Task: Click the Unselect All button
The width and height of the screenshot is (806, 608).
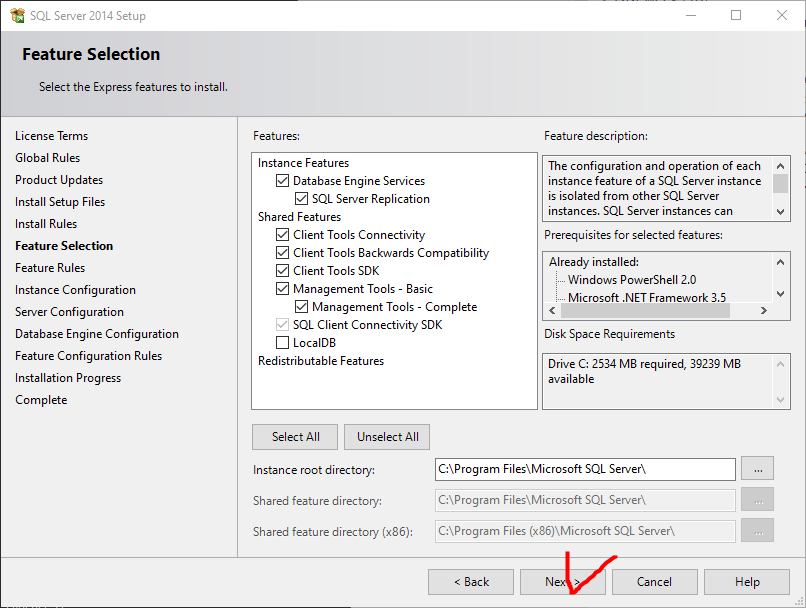Action: (x=387, y=437)
